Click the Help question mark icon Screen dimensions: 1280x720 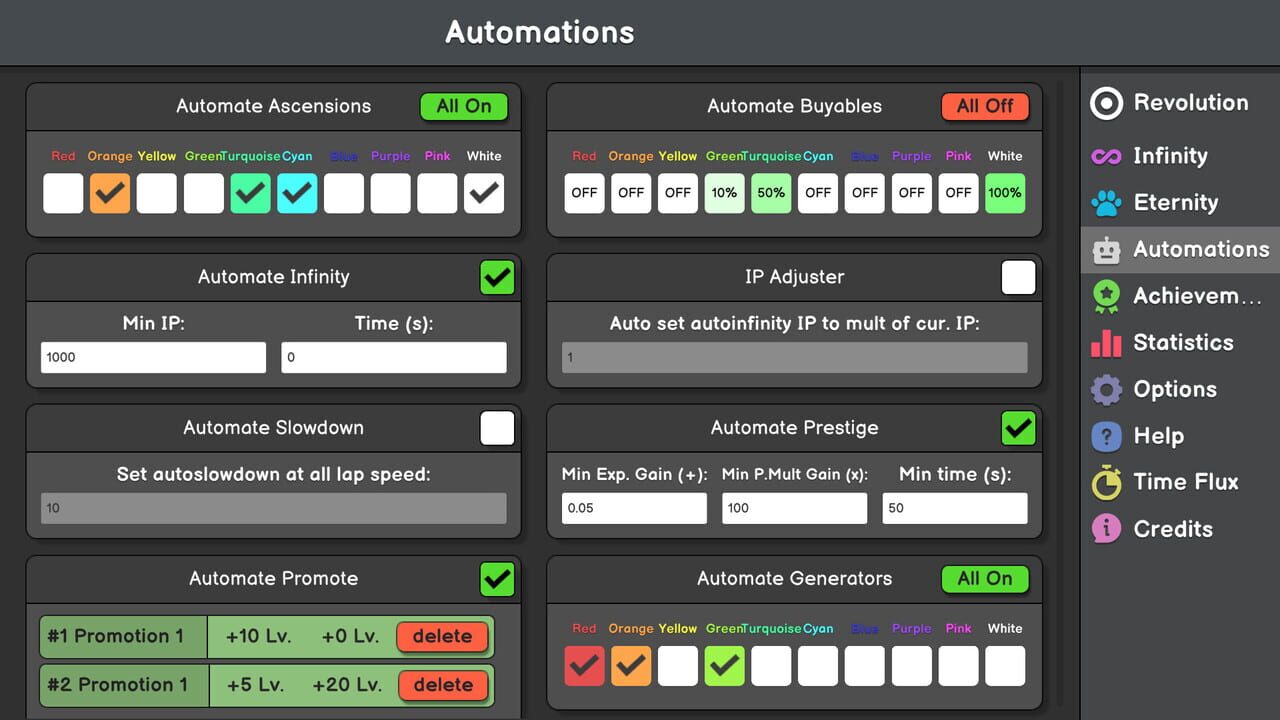pos(1107,436)
